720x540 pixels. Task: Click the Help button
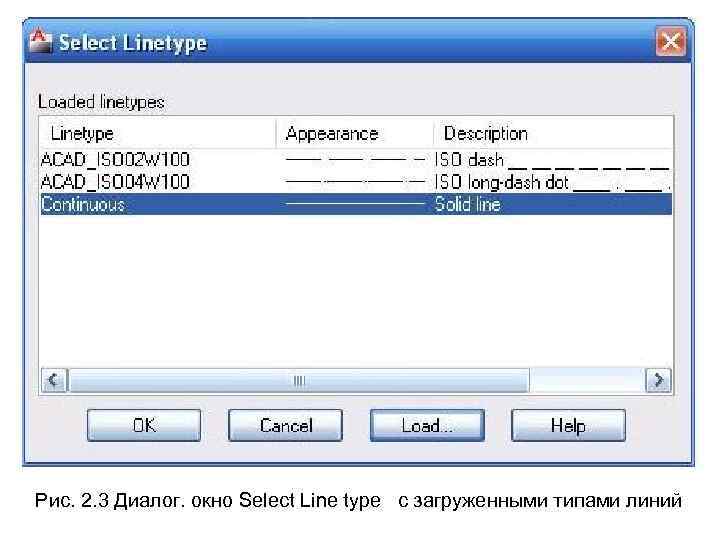(568, 425)
